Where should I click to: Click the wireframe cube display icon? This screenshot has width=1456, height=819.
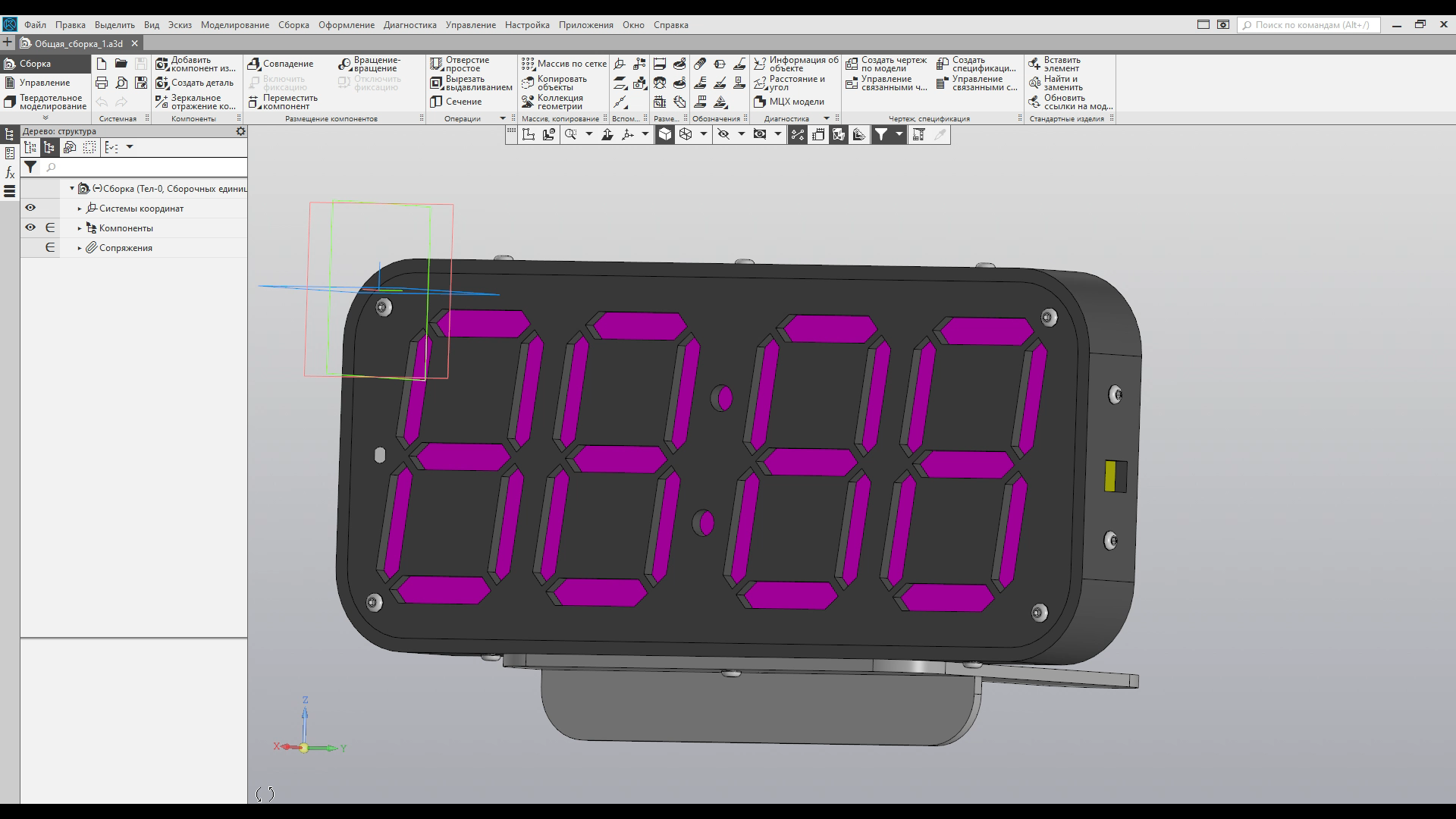tap(686, 134)
